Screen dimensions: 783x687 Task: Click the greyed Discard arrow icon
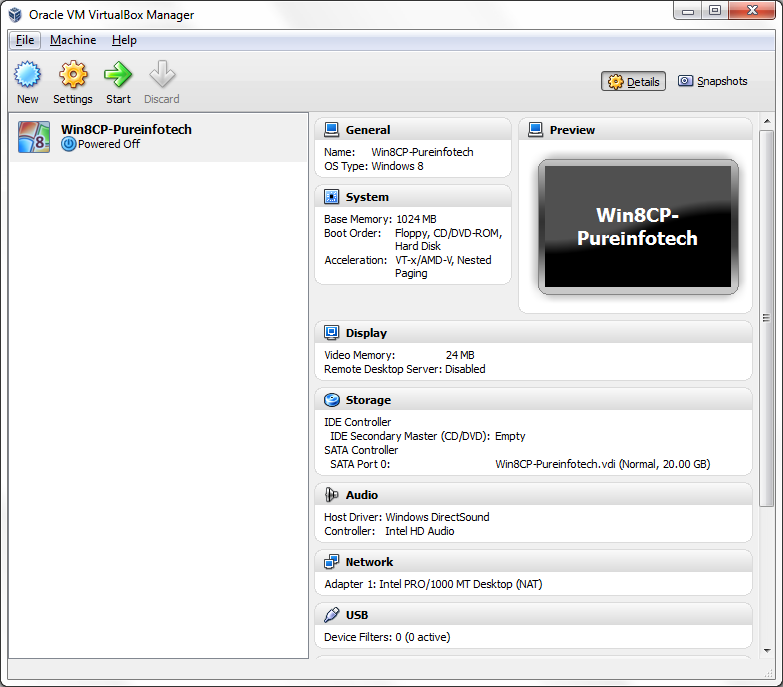coord(162,74)
